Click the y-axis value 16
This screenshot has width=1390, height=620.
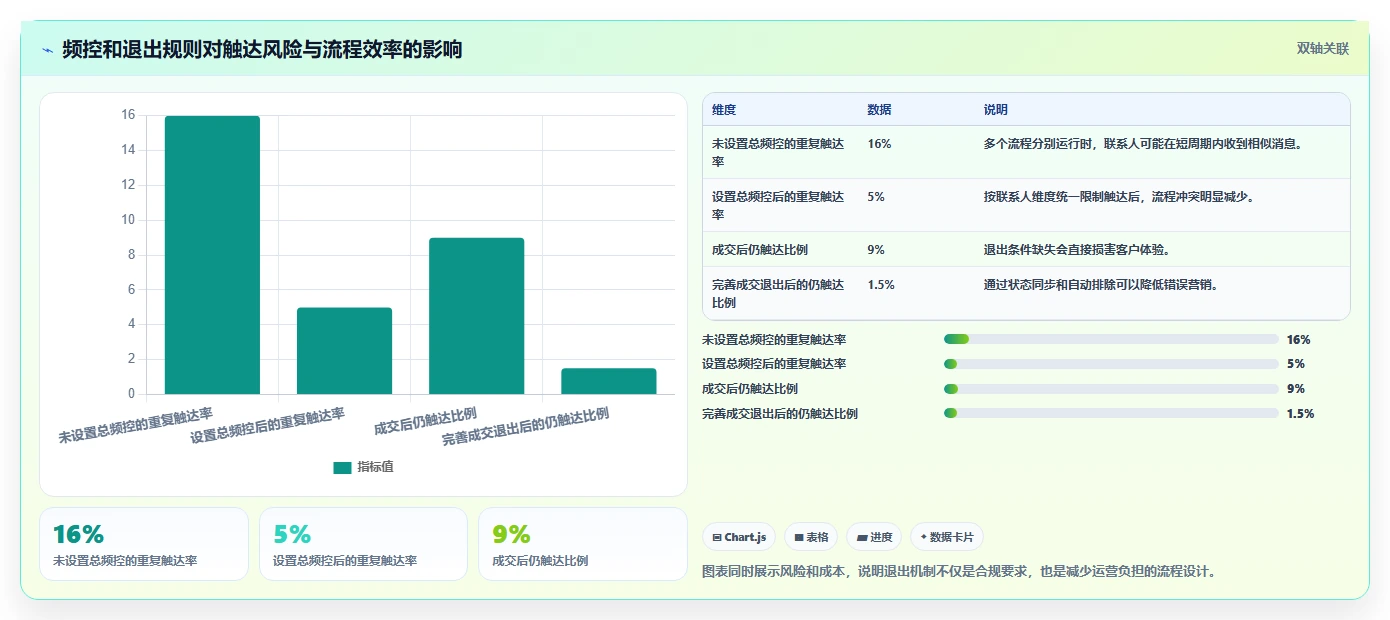[127, 115]
